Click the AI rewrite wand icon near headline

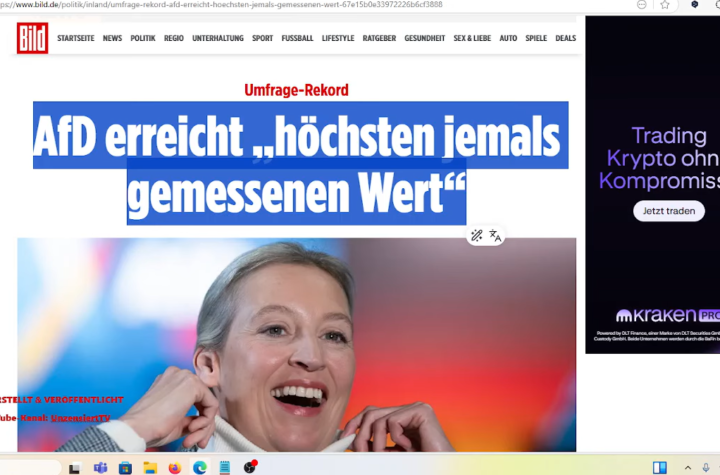476,236
